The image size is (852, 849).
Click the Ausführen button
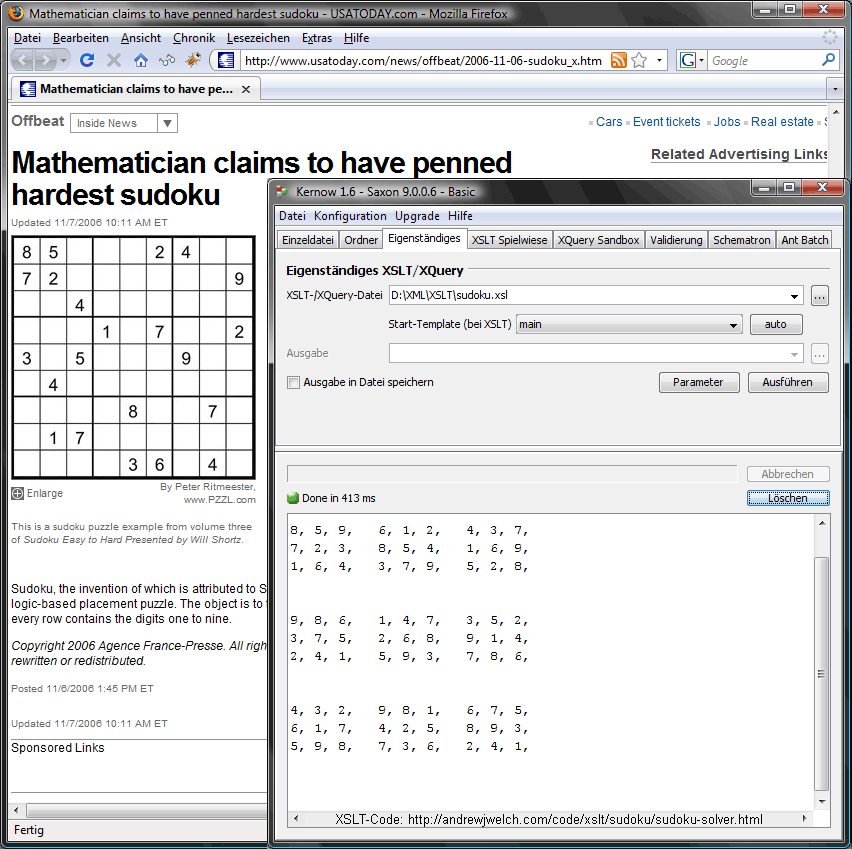787,383
